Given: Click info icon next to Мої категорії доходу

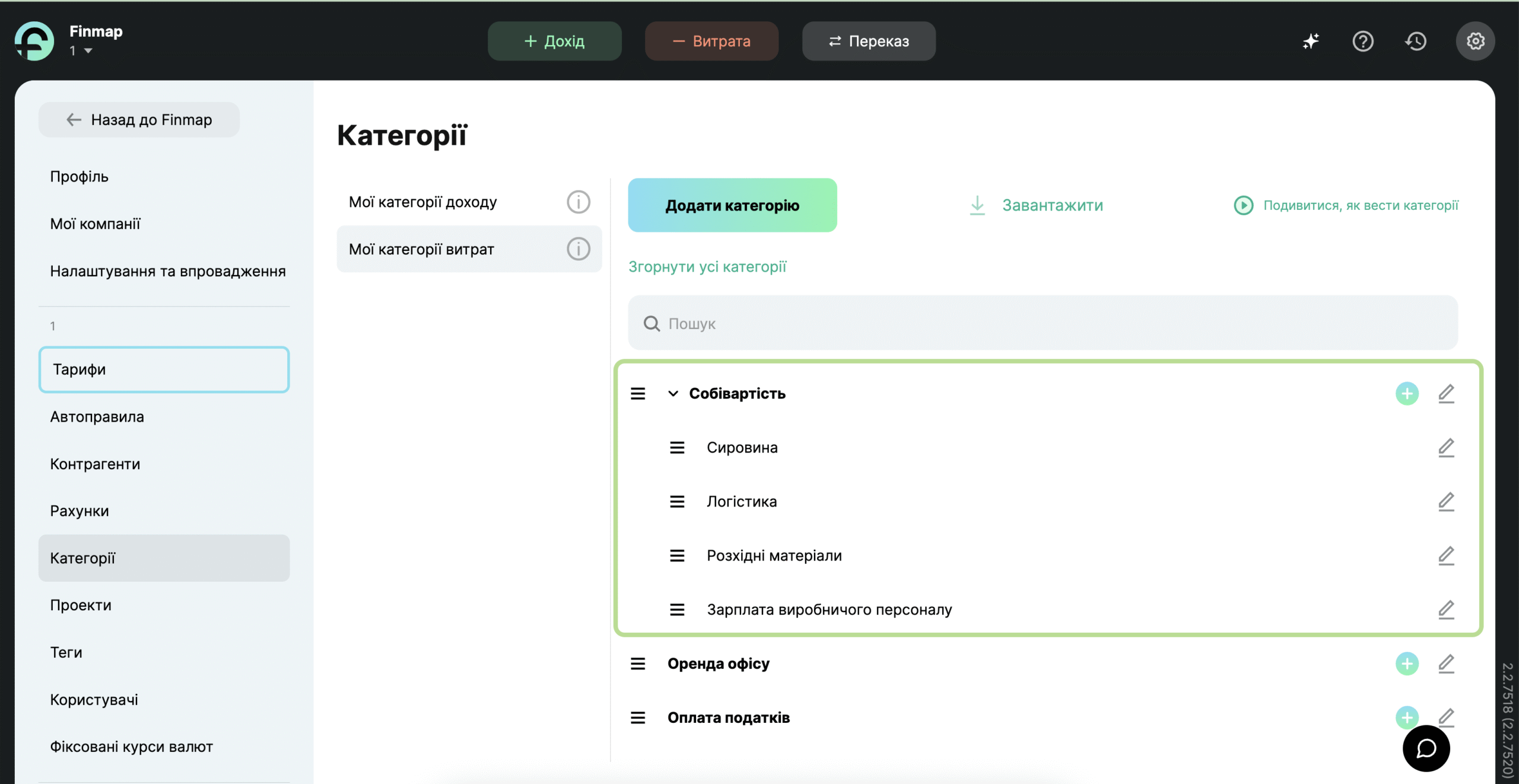Looking at the screenshot, I should [578, 202].
